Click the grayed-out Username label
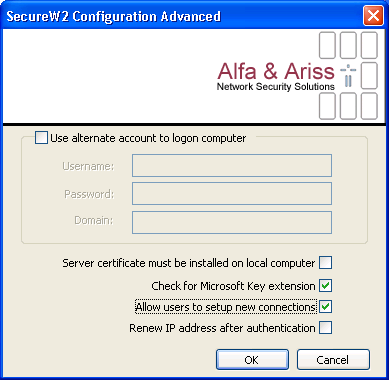This screenshot has width=389, height=380. [x=88, y=166]
